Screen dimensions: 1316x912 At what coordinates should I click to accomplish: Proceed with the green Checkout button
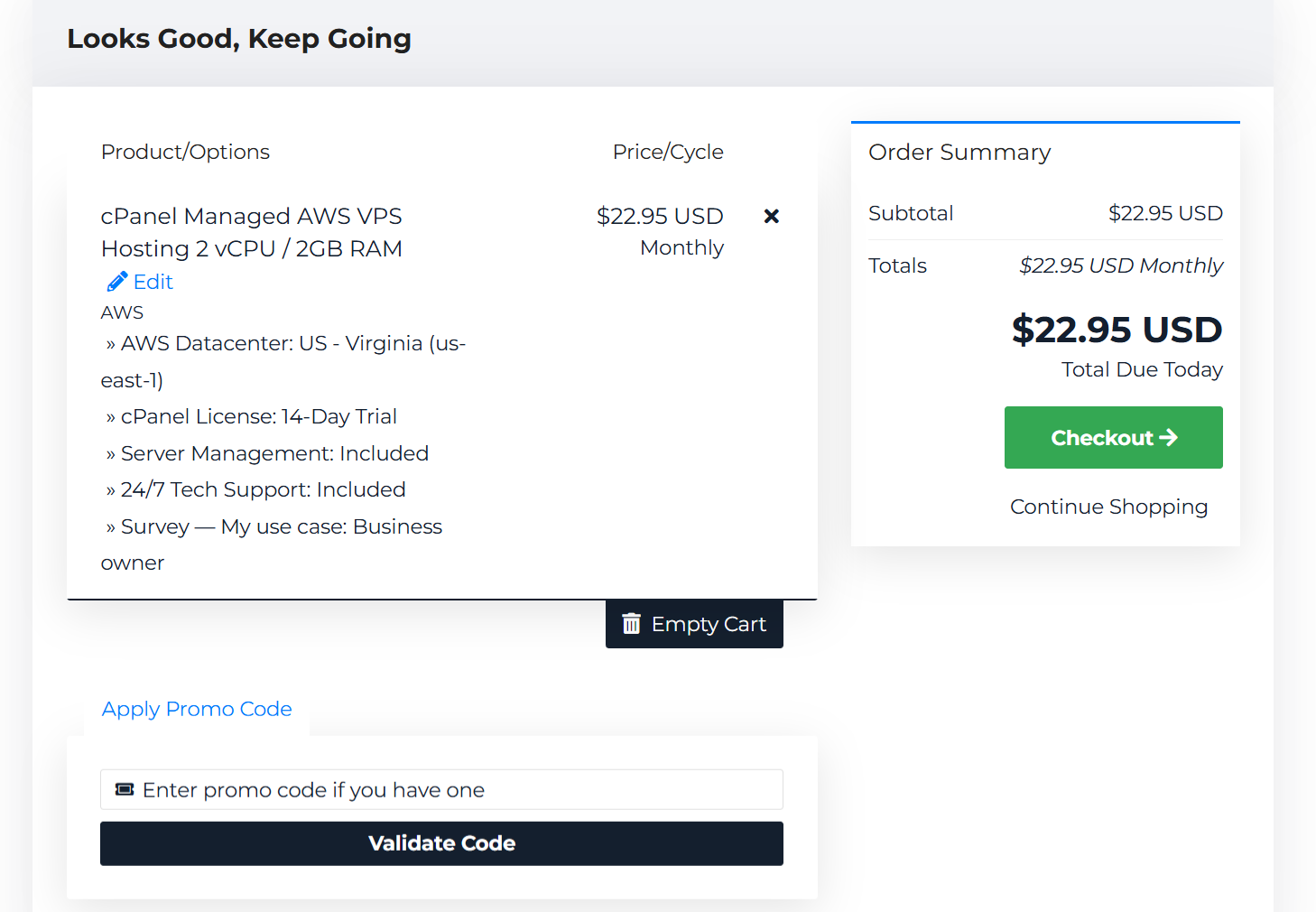click(1113, 438)
